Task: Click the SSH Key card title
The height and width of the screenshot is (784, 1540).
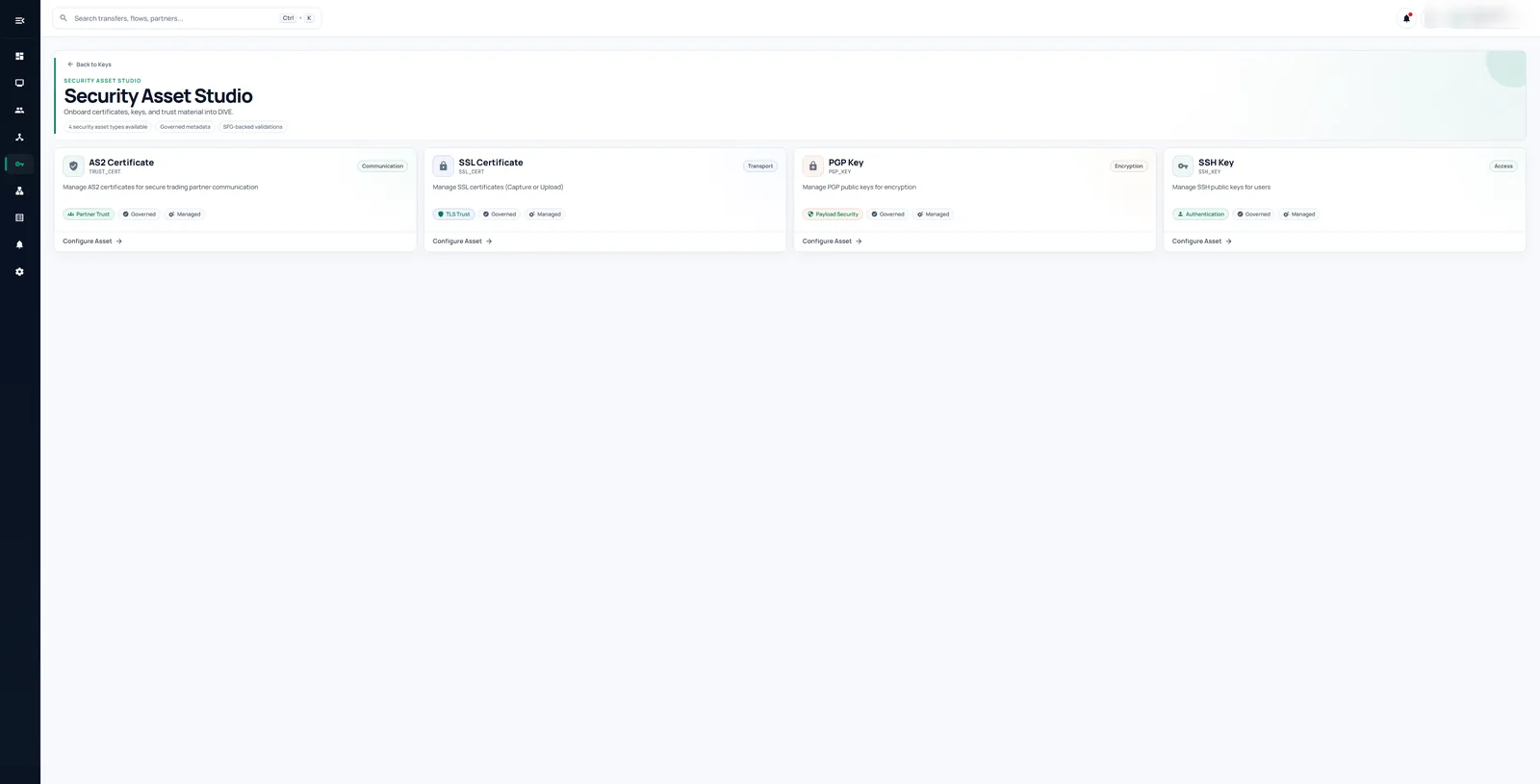Action: tap(1216, 163)
